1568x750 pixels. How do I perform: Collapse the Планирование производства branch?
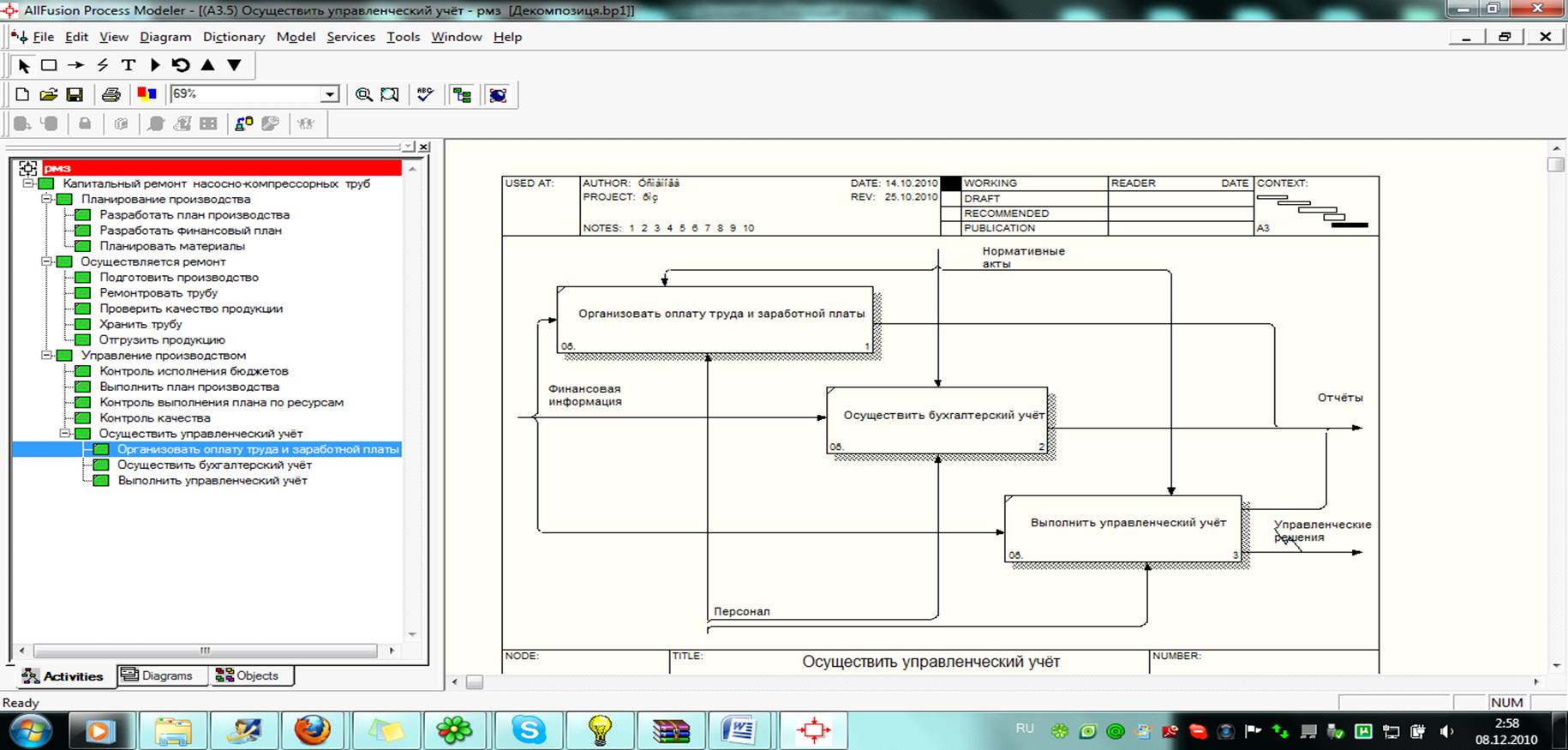[47, 199]
